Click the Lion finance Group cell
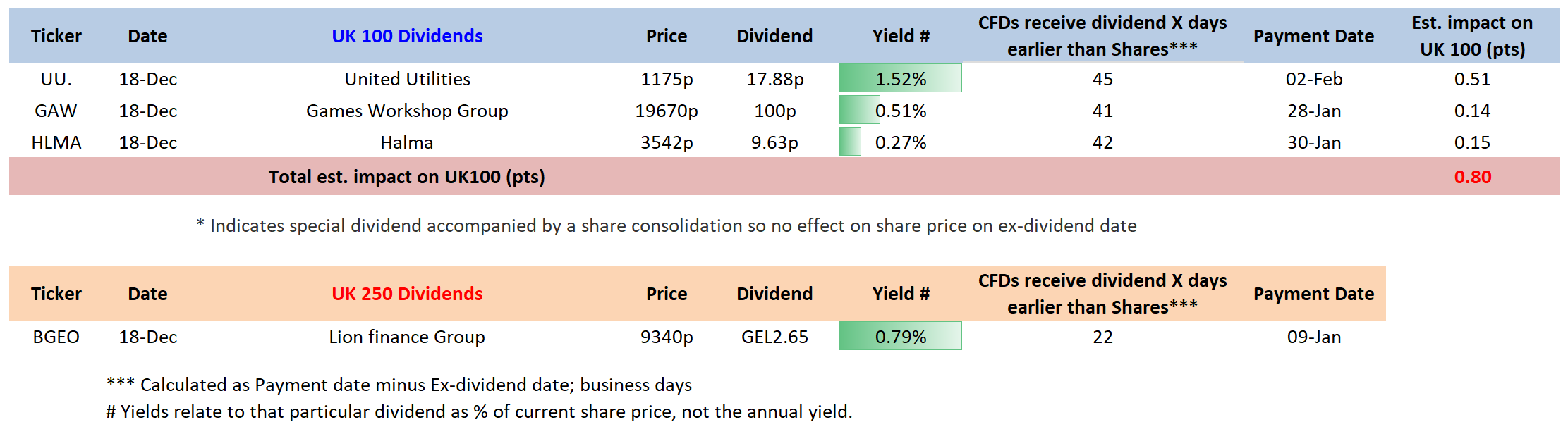Viewport: 1568px width, 434px height. [x=407, y=337]
